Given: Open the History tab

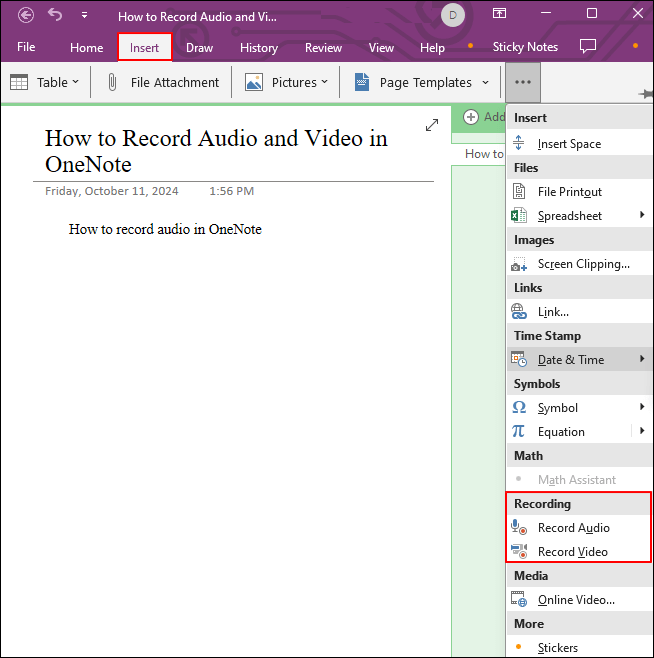Looking at the screenshot, I should 259,48.
